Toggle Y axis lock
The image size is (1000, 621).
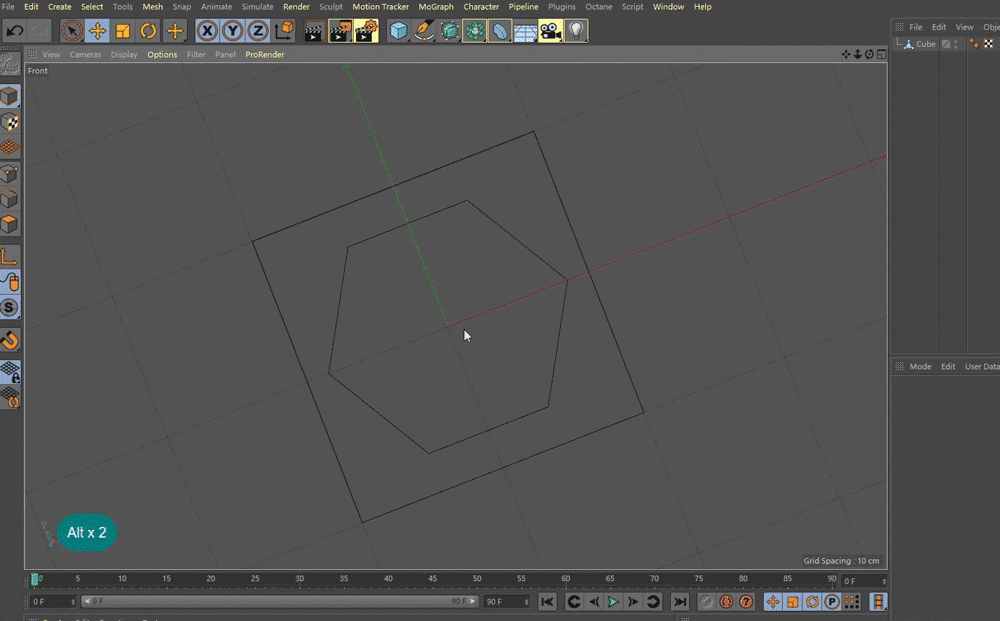232,31
